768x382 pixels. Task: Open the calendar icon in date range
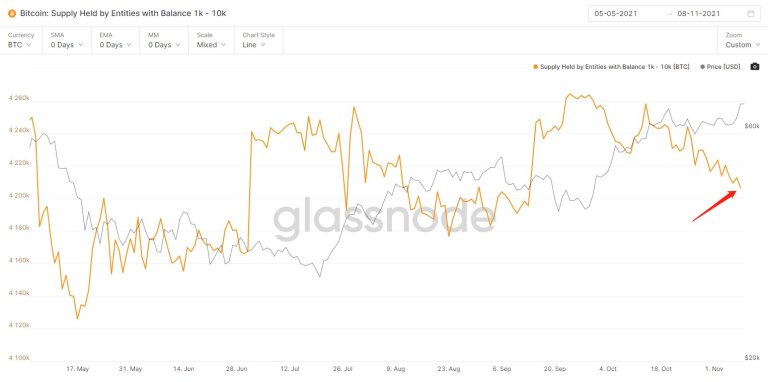750,14
